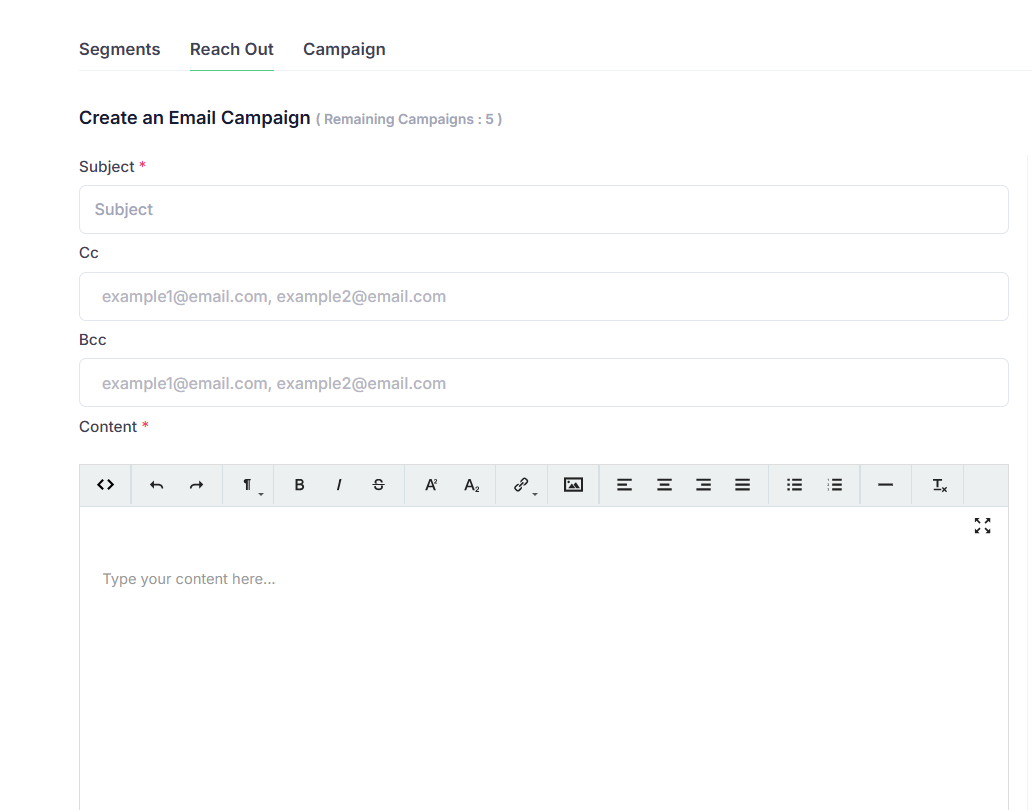Click the undo arrow icon
This screenshot has height=810, width=1032.
[156, 485]
